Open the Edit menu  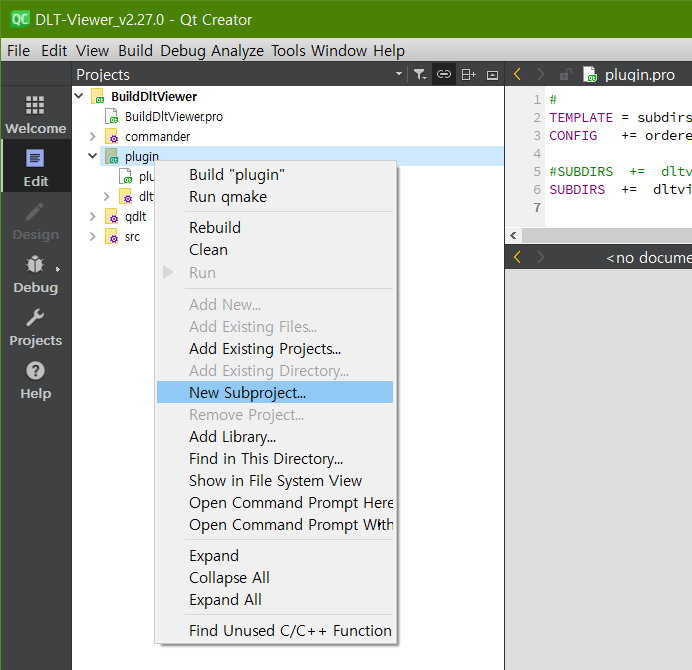[x=54, y=51]
